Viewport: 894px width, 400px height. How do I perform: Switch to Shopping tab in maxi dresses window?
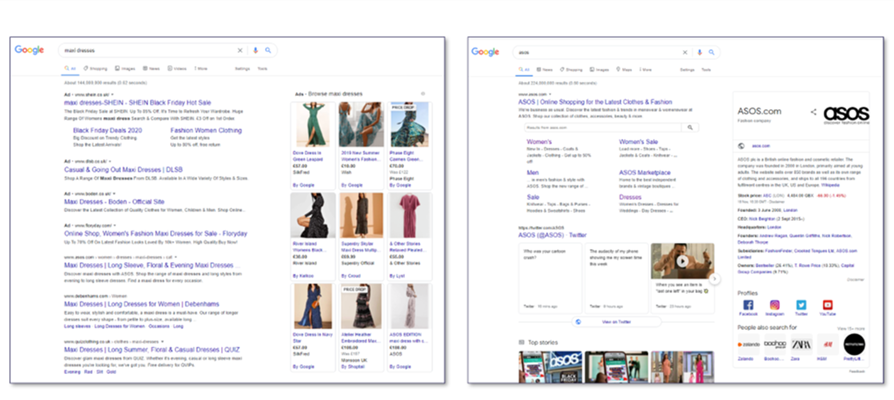95,68
